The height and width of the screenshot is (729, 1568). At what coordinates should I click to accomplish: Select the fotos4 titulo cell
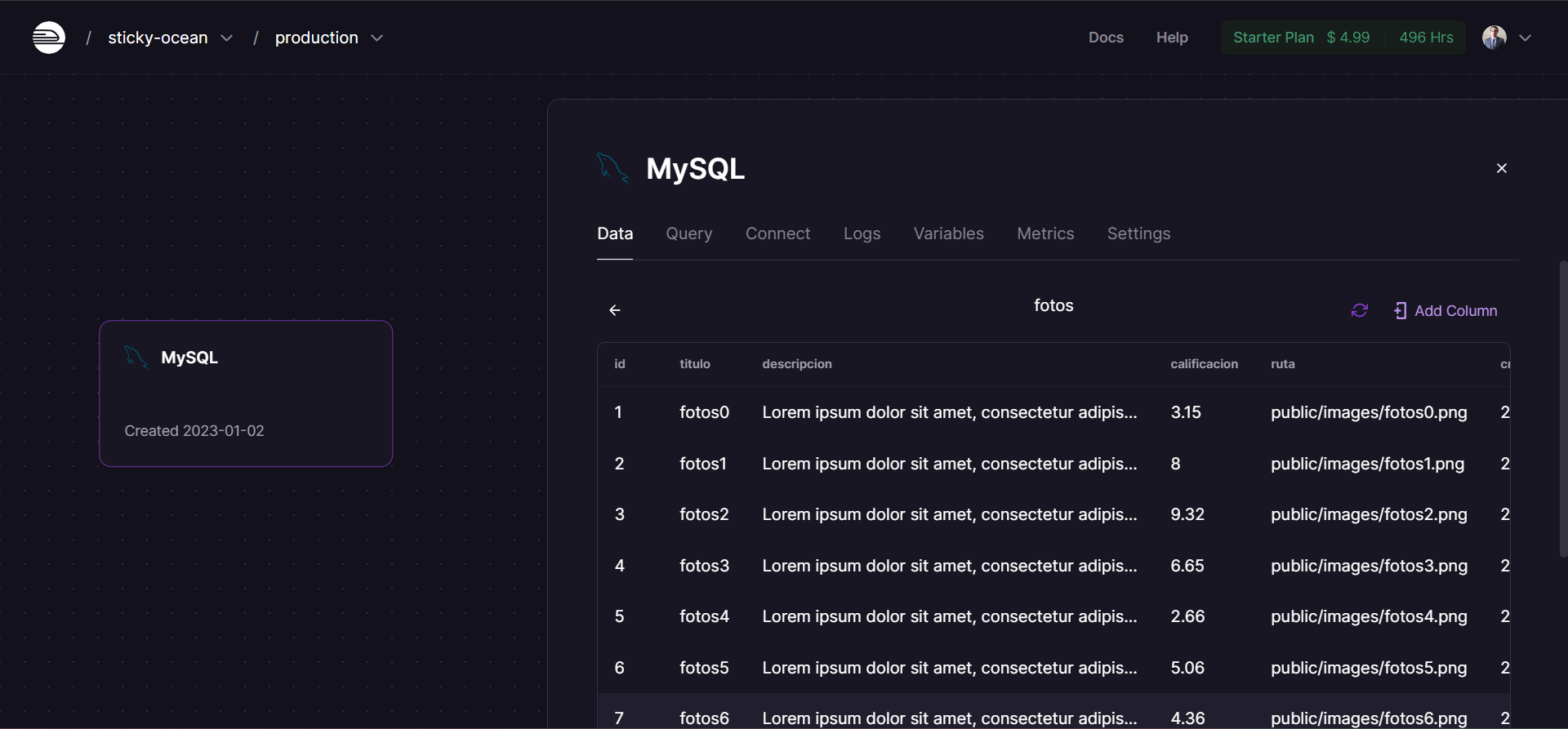click(704, 616)
